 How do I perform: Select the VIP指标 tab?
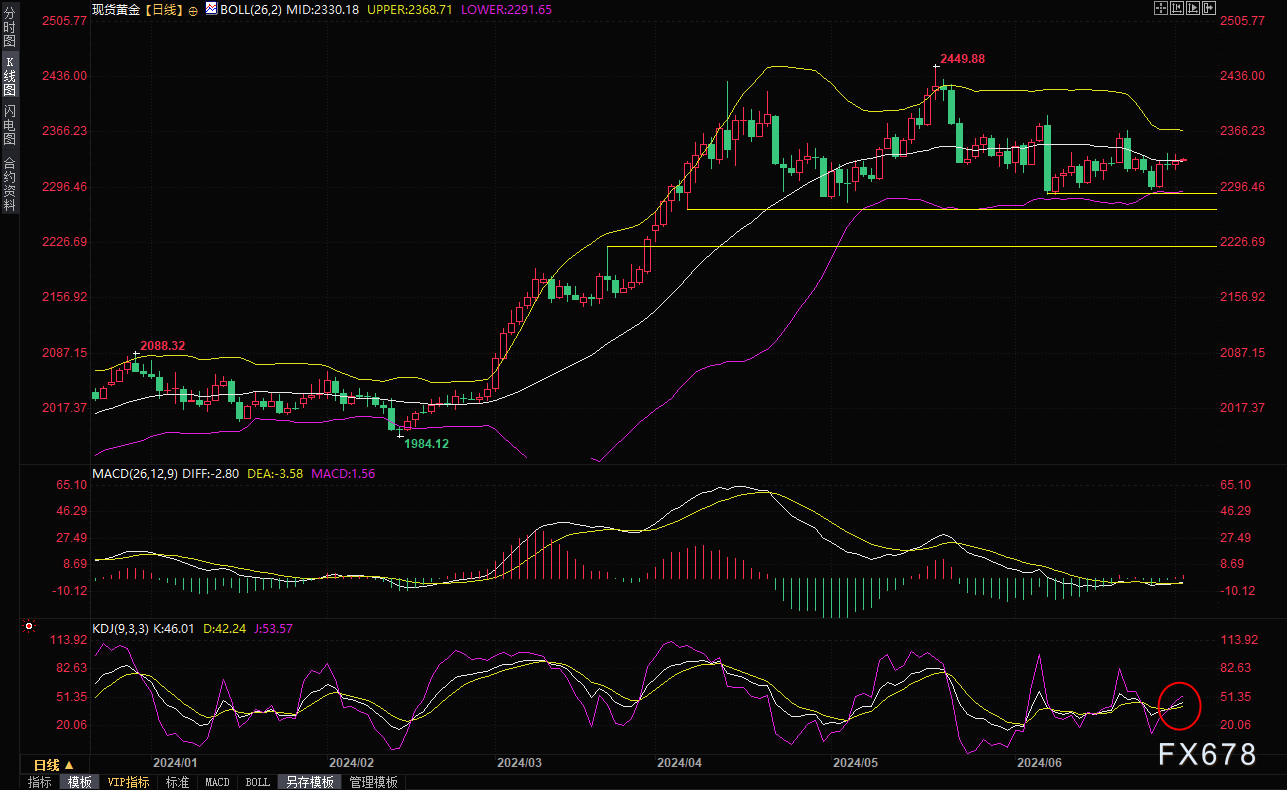pos(128,782)
